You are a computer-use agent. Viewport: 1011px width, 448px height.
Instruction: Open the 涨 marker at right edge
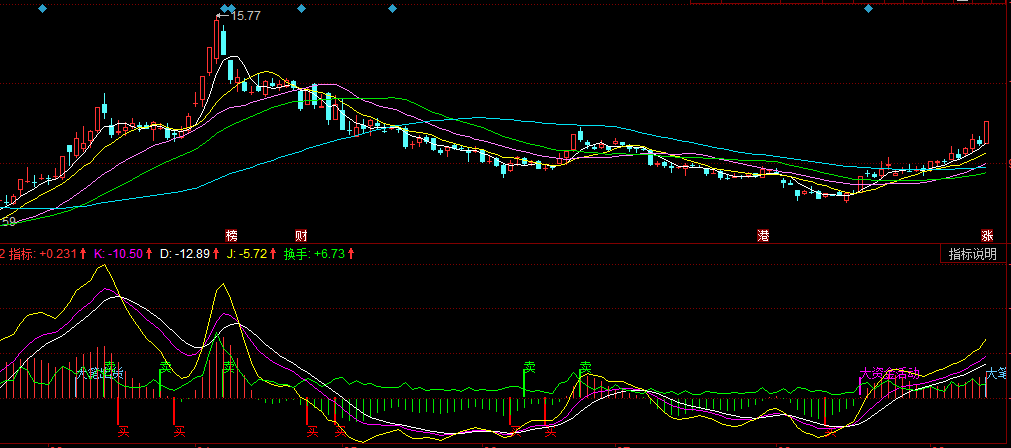[987, 236]
